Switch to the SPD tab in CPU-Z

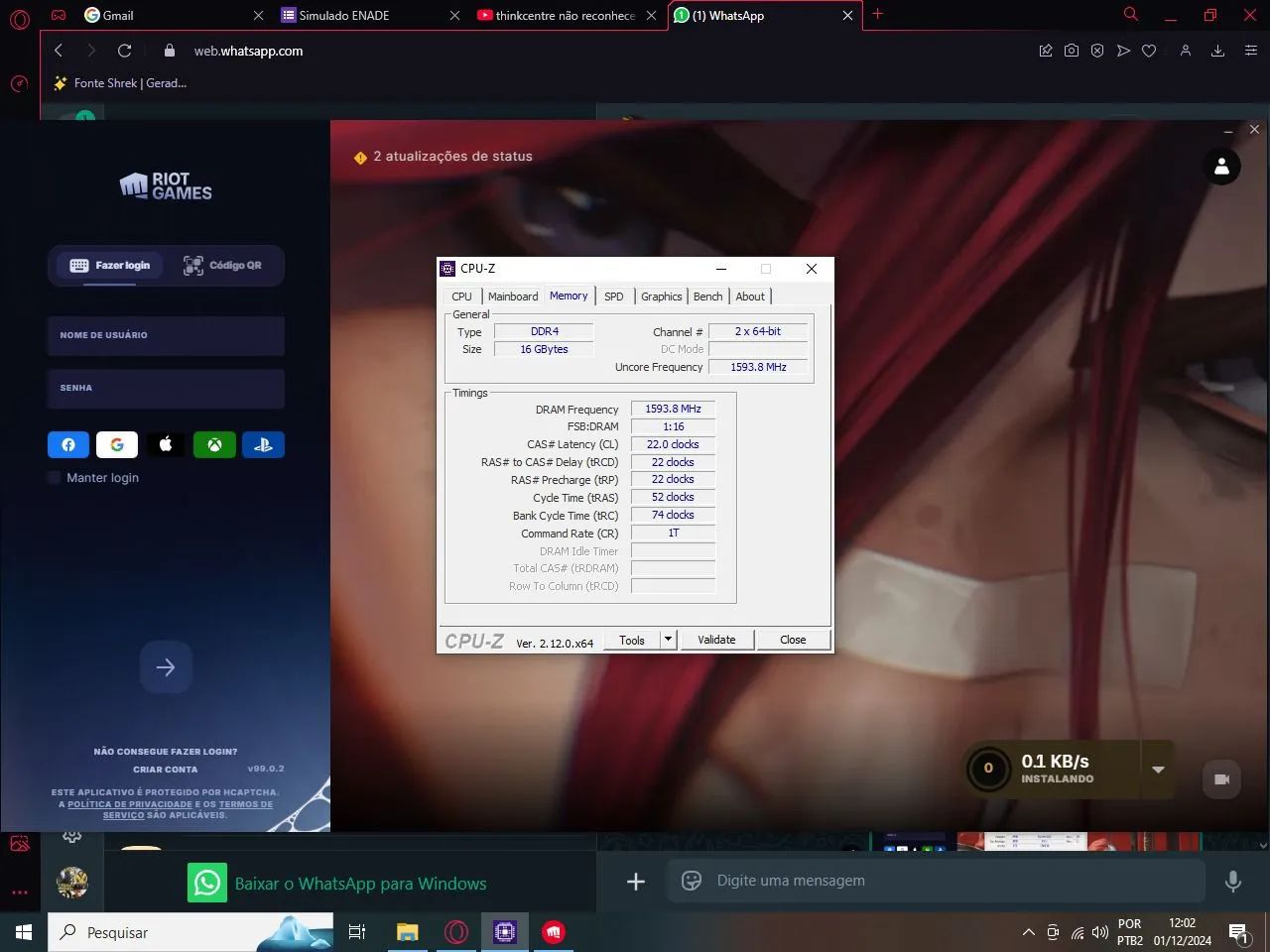[x=613, y=296]
